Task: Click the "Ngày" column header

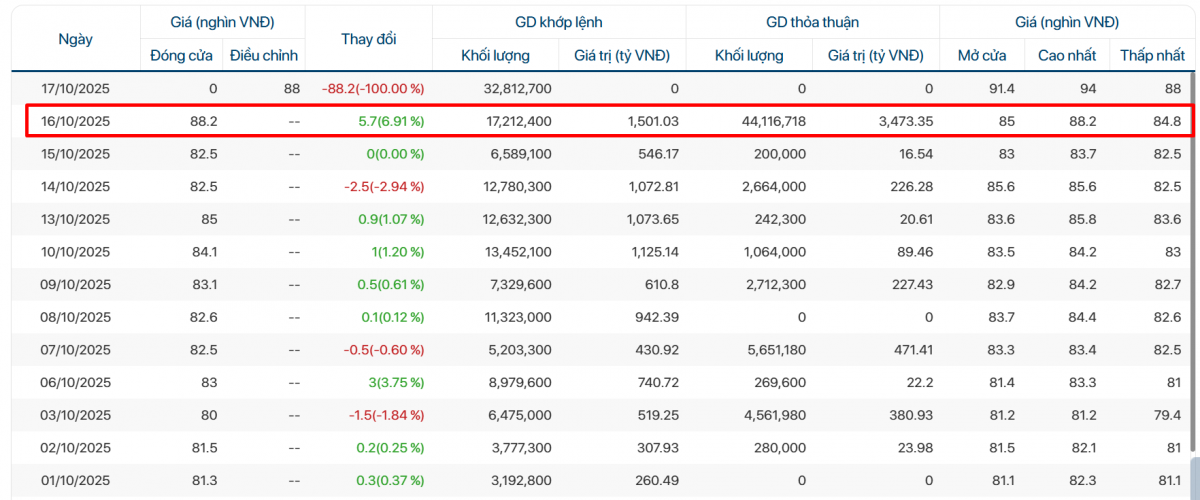Action: click(x=75, y=39)
